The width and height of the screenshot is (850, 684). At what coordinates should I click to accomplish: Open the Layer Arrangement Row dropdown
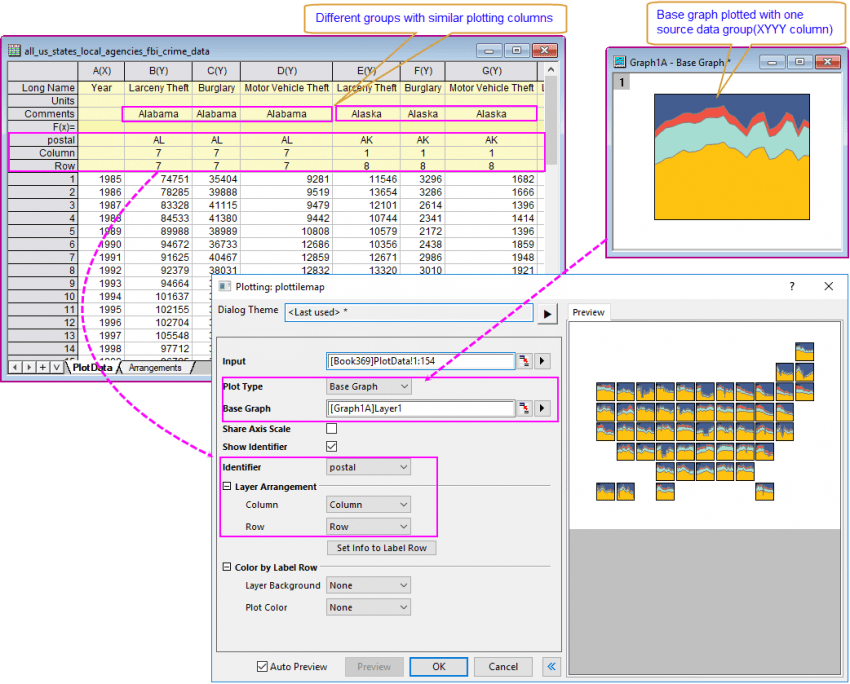(369, 527)
